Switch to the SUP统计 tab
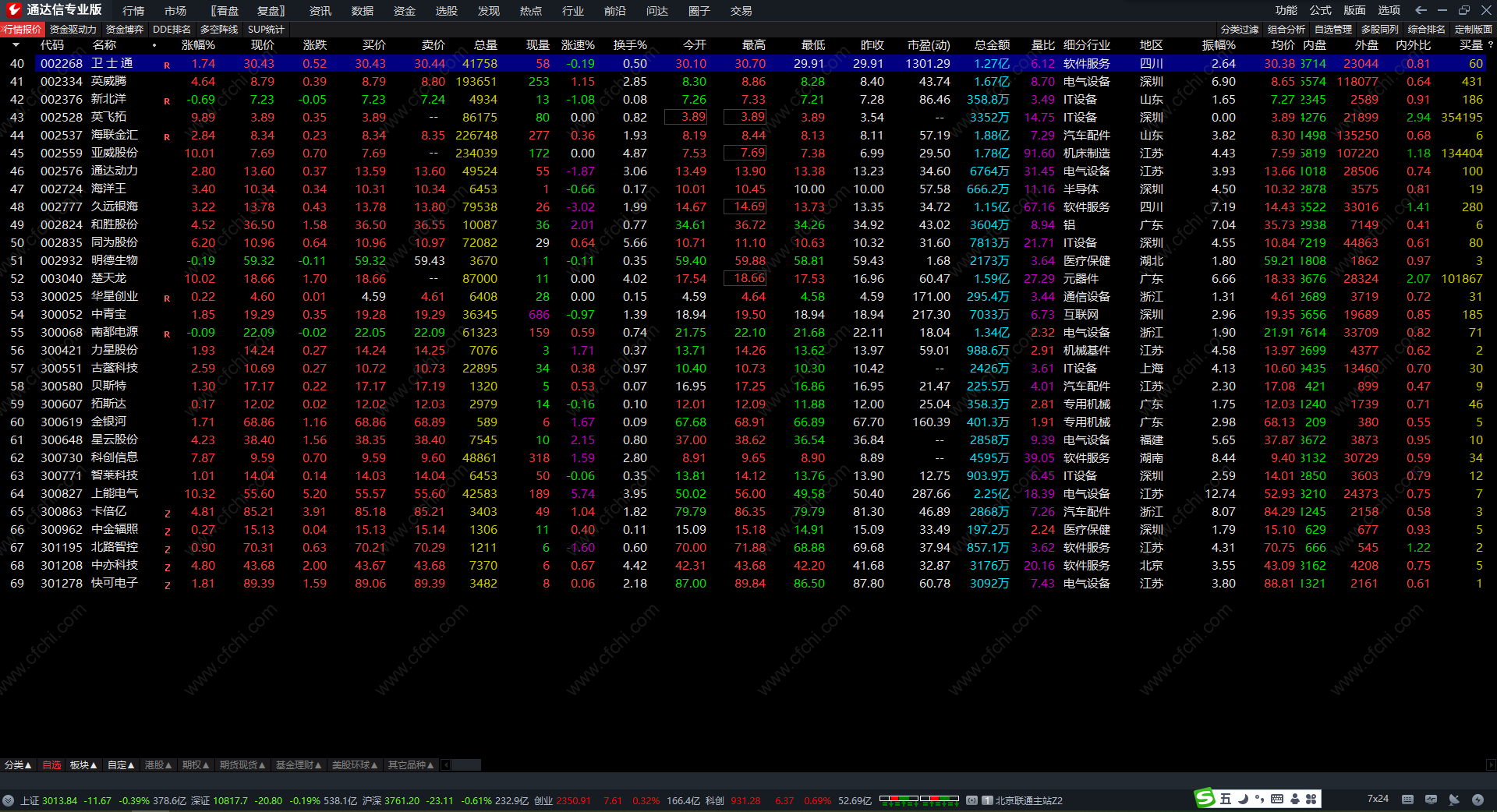Viewport: 1497px width, 812px height. click(266, 30)
